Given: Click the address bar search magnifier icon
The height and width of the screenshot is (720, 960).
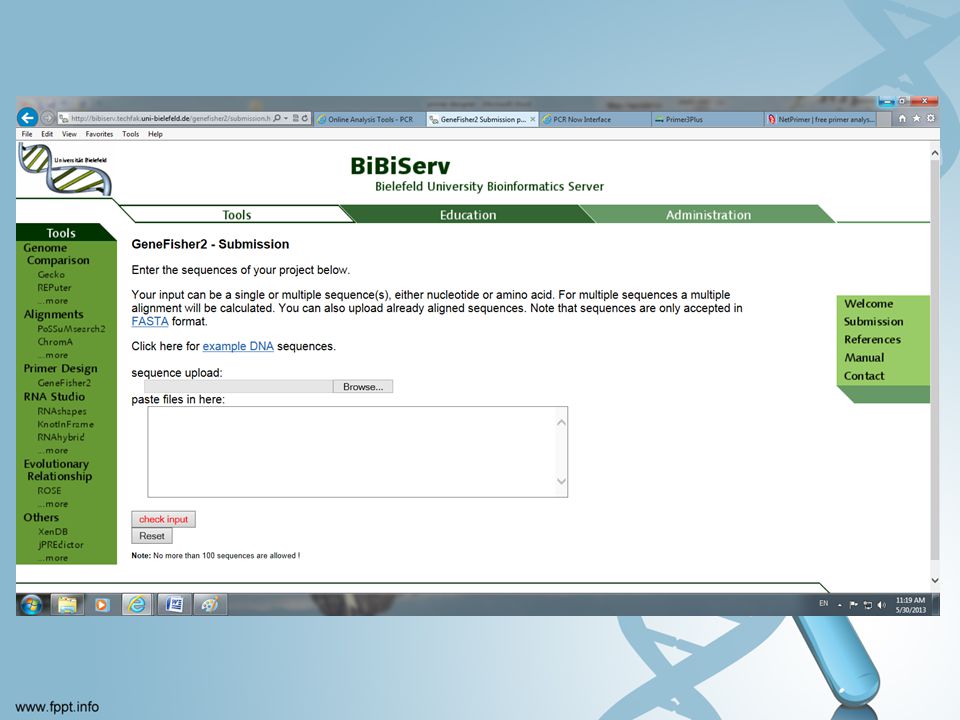Looking at the screenshot, I should [x=277, y=118].
